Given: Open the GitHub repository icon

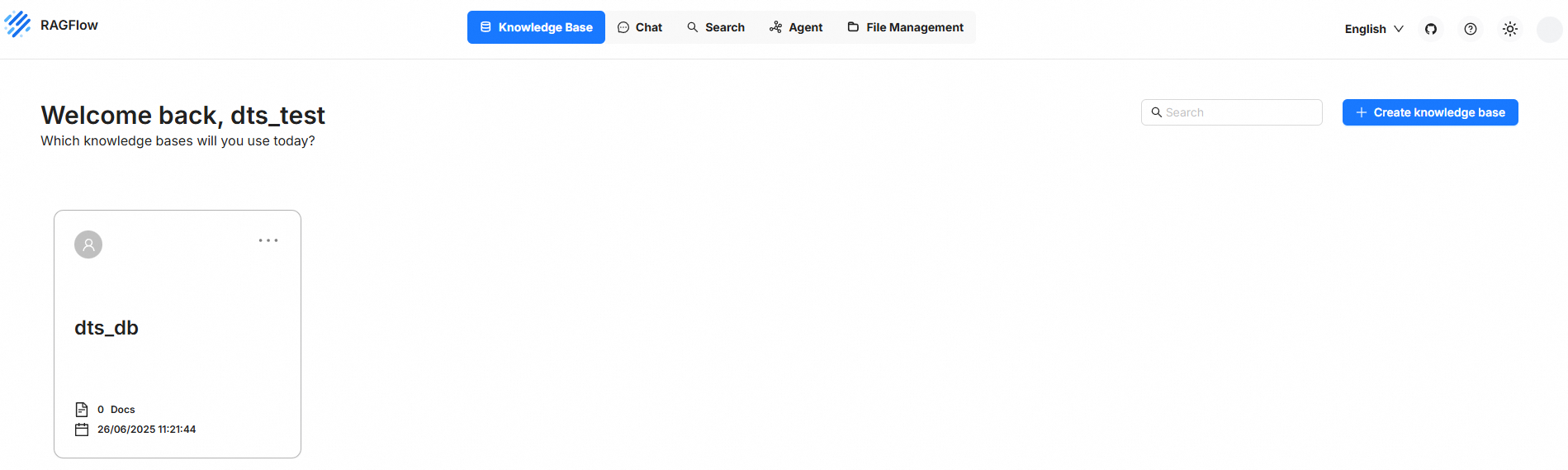Looking at the screenshot, I should coord(1431,29).
